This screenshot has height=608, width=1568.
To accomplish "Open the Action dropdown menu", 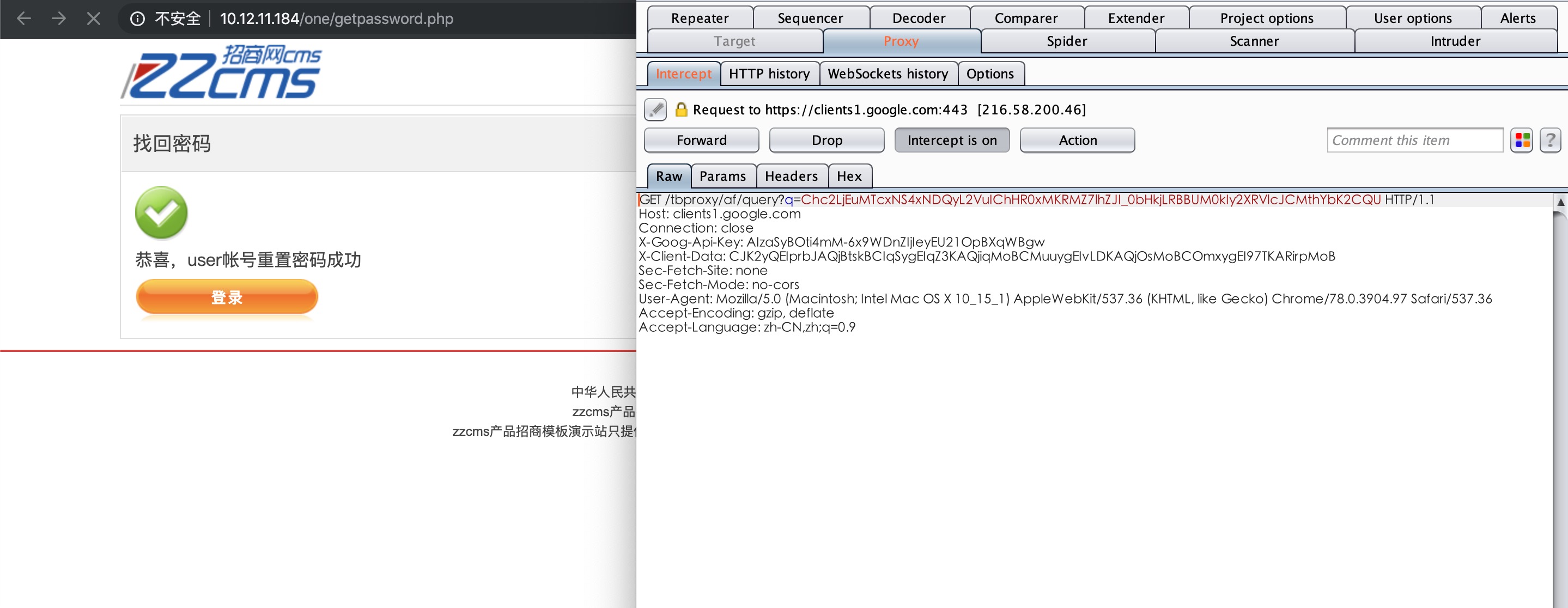I will click(1077, 140).
